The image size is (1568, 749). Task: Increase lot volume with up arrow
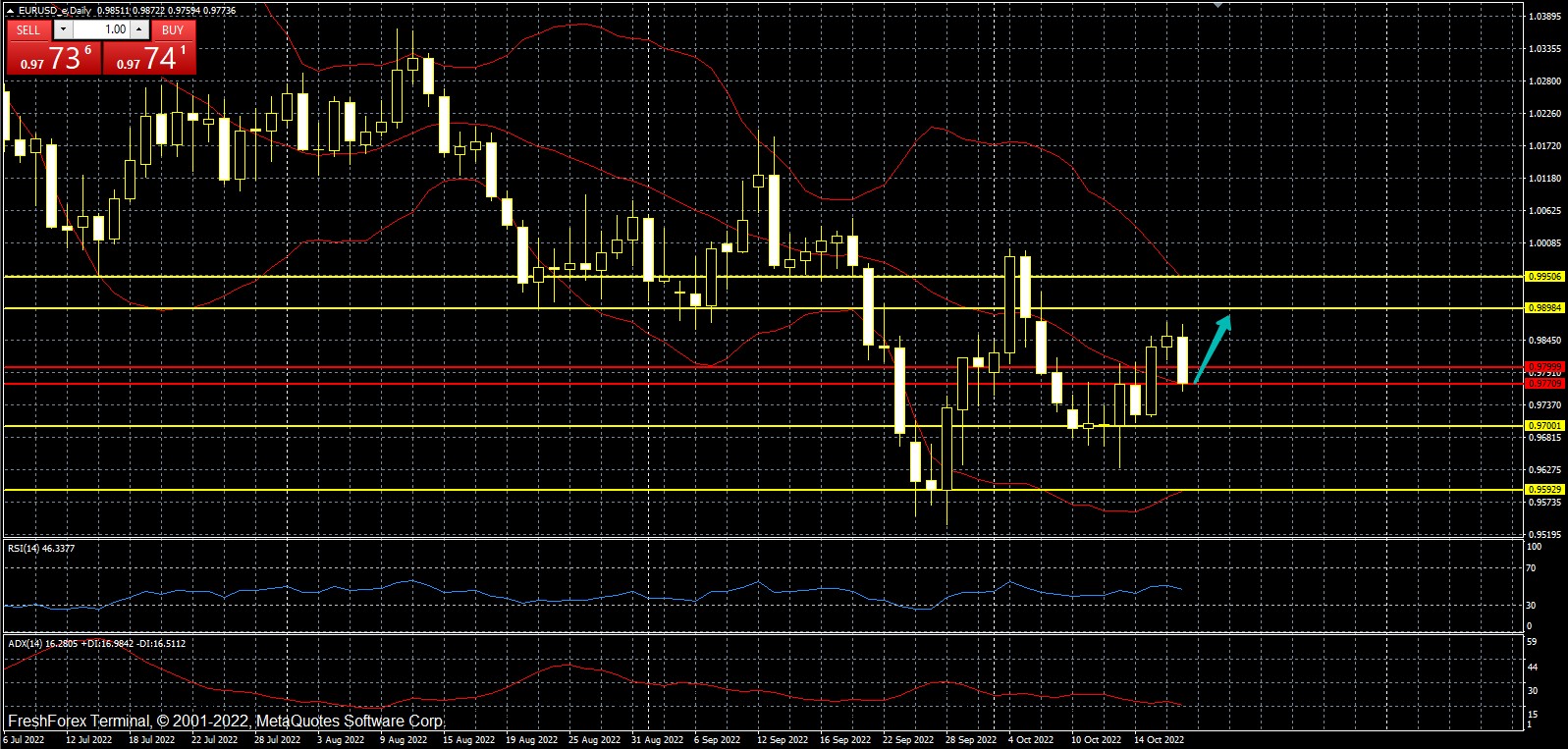[x=139, y=29]
